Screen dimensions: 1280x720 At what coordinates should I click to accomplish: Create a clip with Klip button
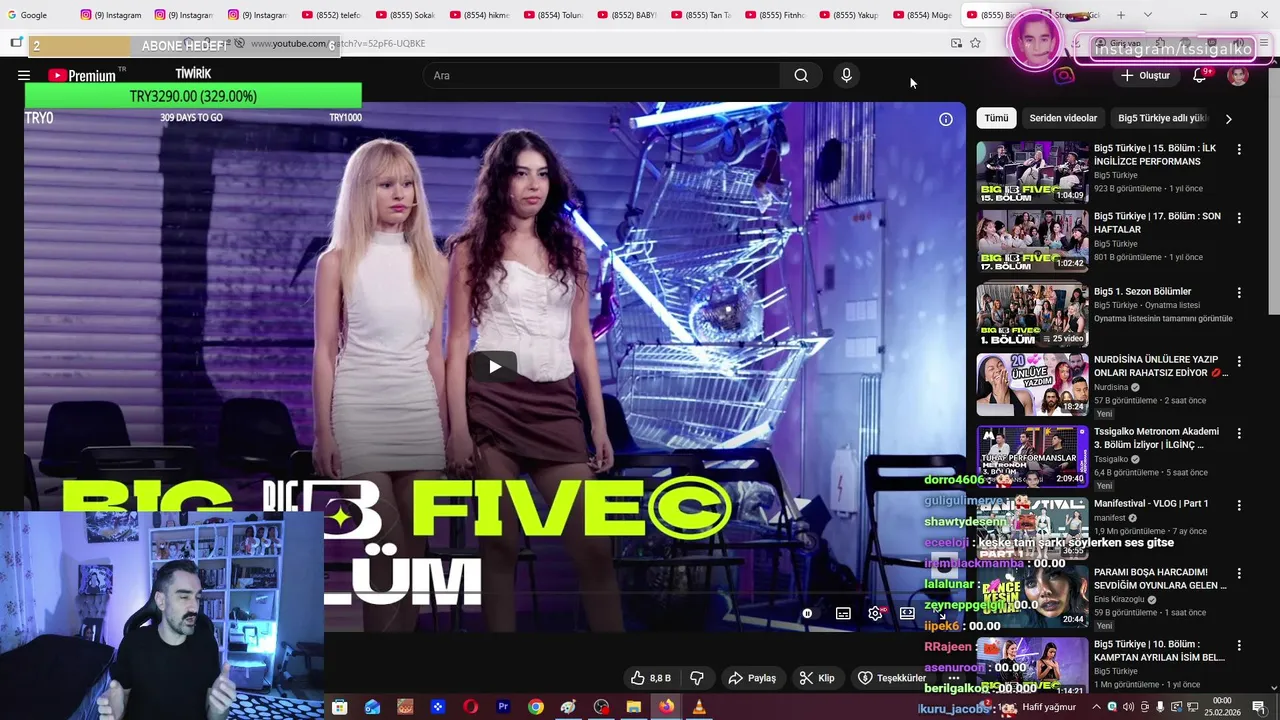(817, 678)
